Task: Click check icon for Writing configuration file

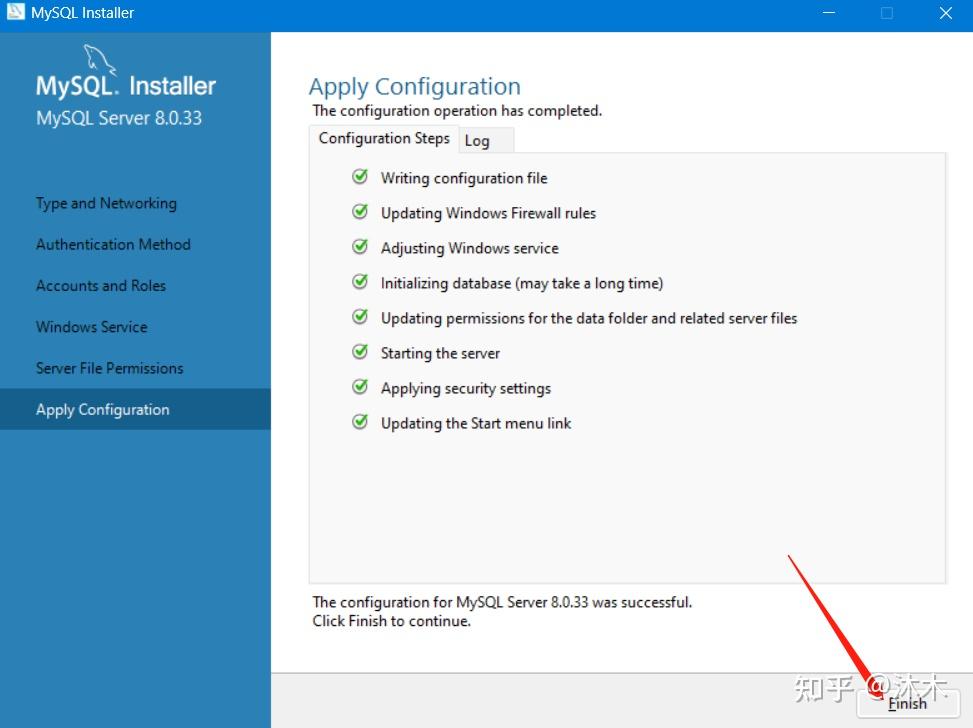Action: click(x=360, y=177)
